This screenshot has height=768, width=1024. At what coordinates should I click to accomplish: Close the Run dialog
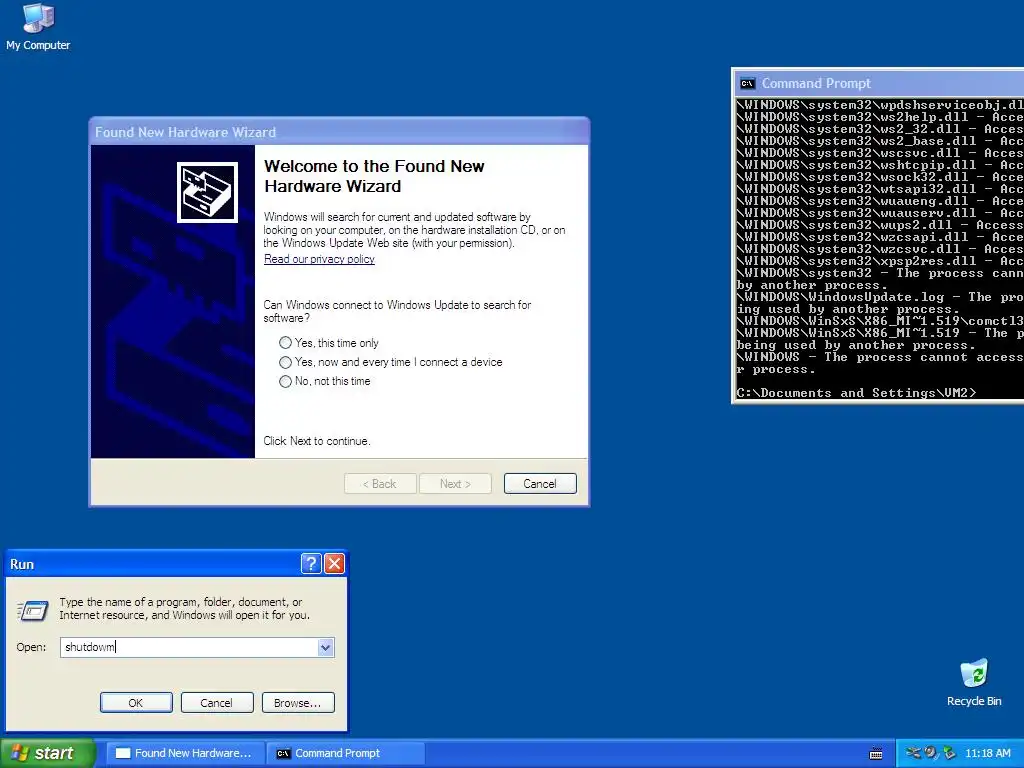tap(334, 564)
